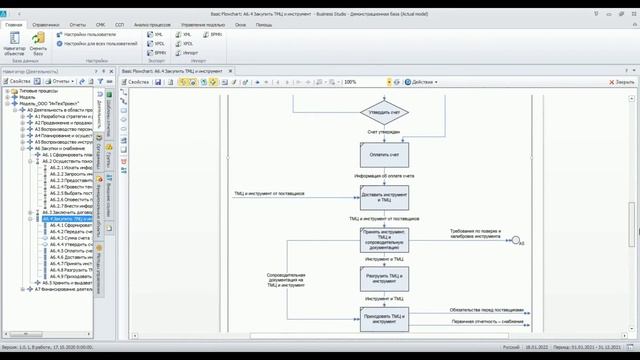Image resolution: width=640 pixels, height=360 pixels.
Task: Select the Утвердить счет decision diamond
Action: 384,112
